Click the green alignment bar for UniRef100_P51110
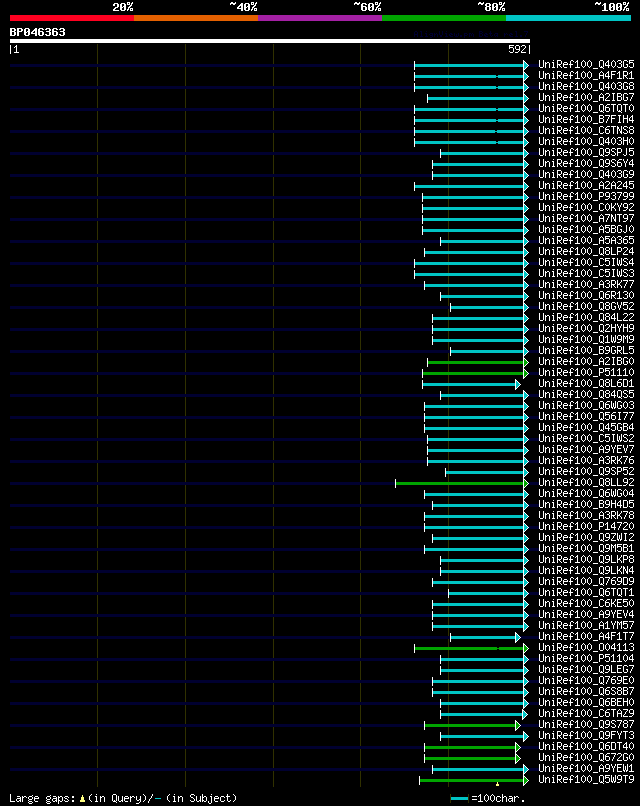The image size is (640, 806). 475,374
